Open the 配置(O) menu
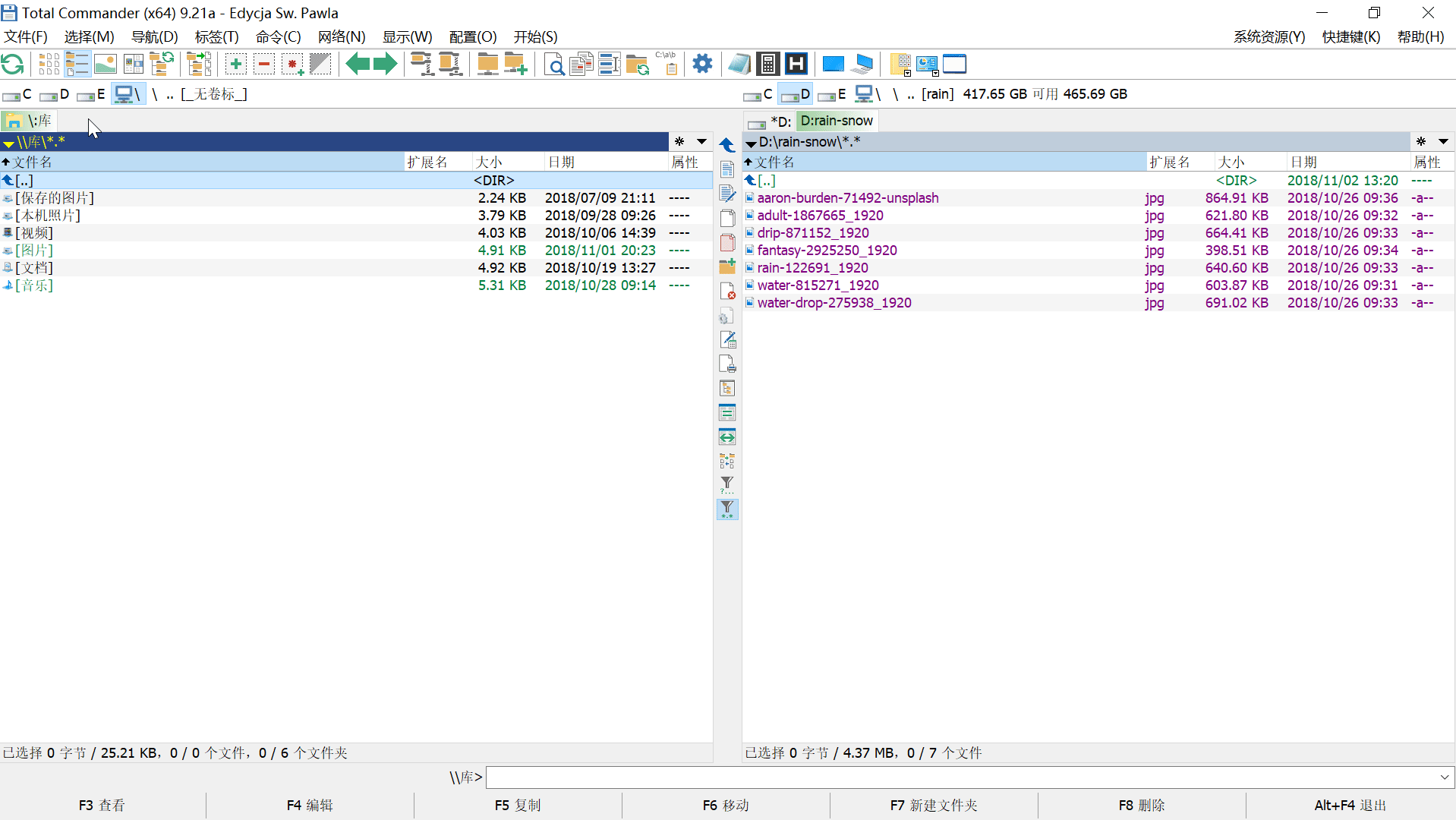This screenshot has height=820, width=1456. click(x=473, y=37)
